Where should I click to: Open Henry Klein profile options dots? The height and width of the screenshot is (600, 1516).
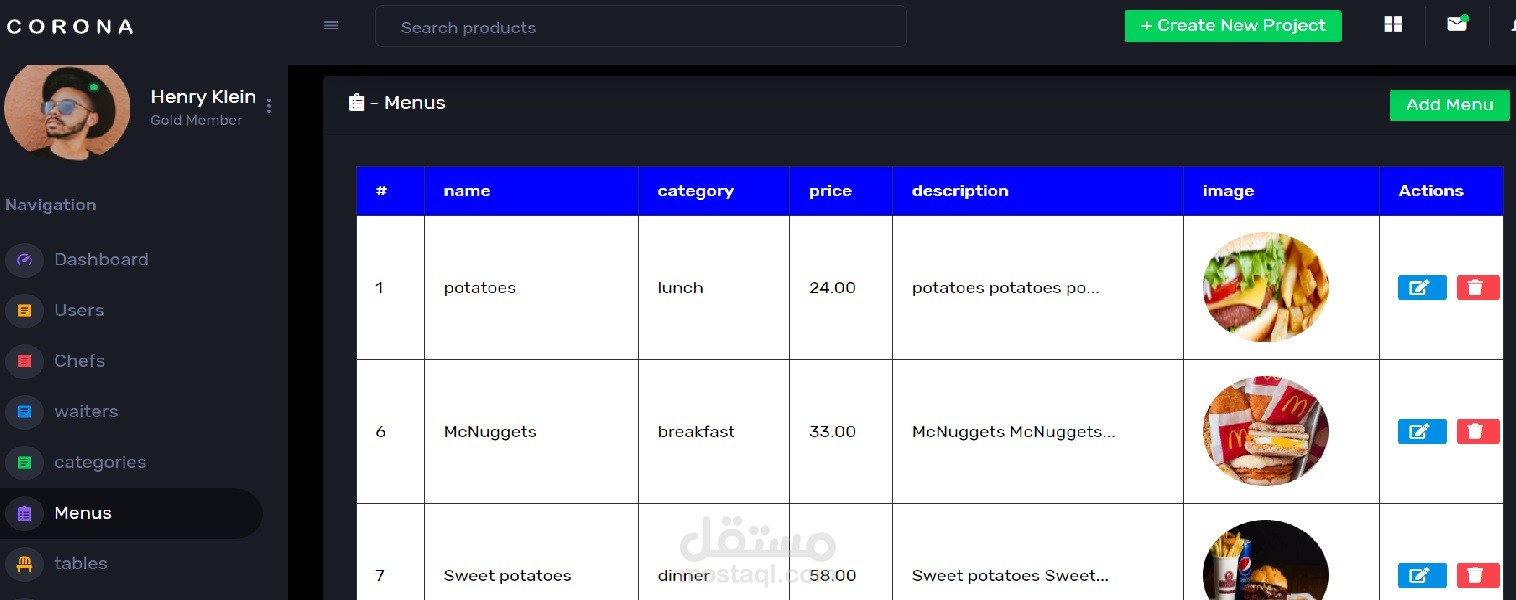(x=269, y=106)
